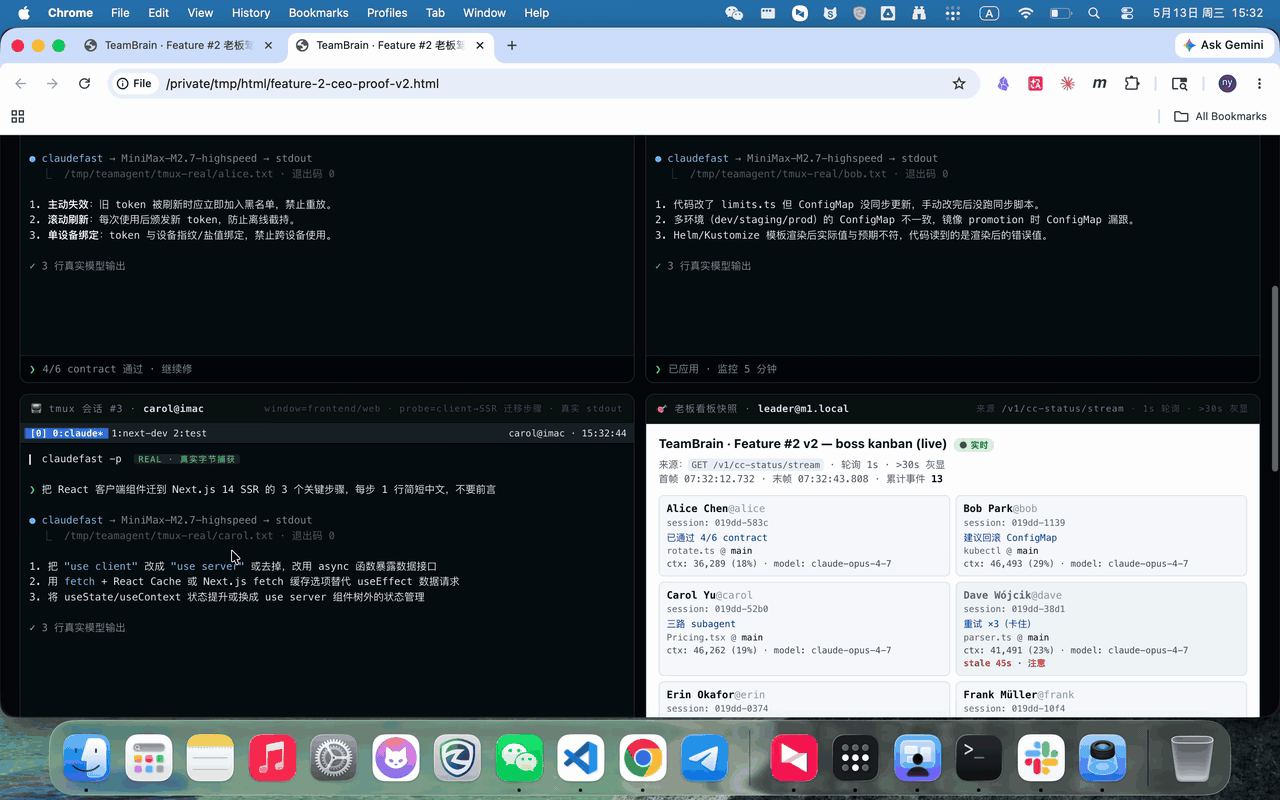Open System Settings from the Dock
The width and height of the screenshot is (1280, 800).
click(334, 757)
